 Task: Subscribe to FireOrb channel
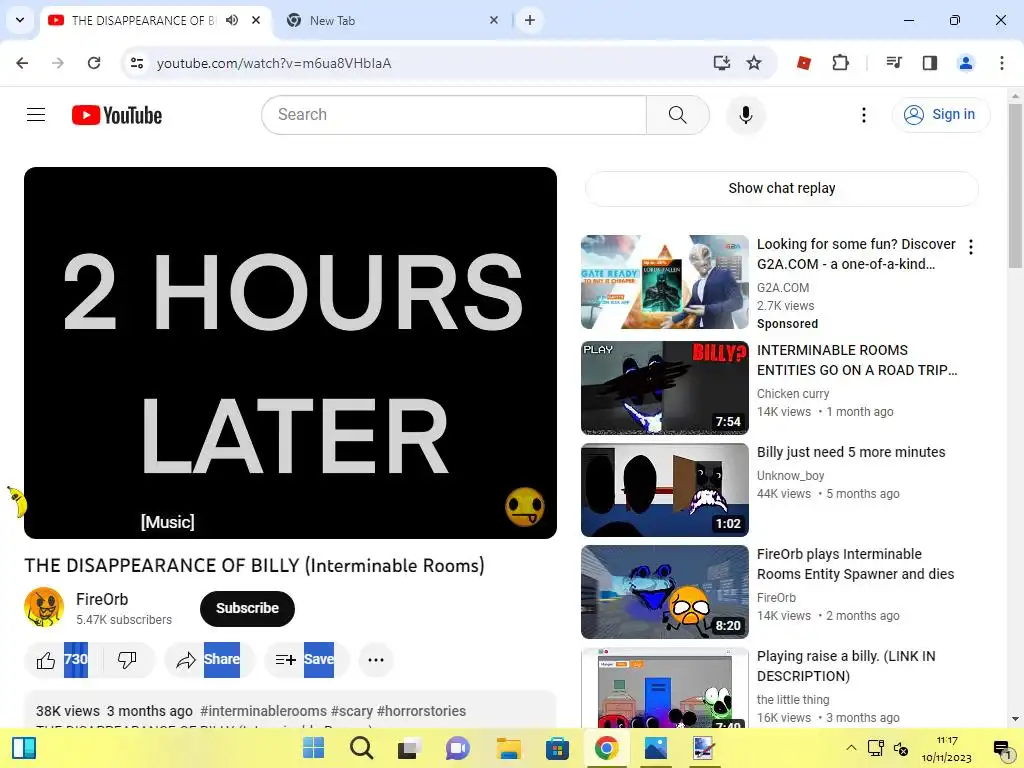pyautogui.click(x=247, y=608)
